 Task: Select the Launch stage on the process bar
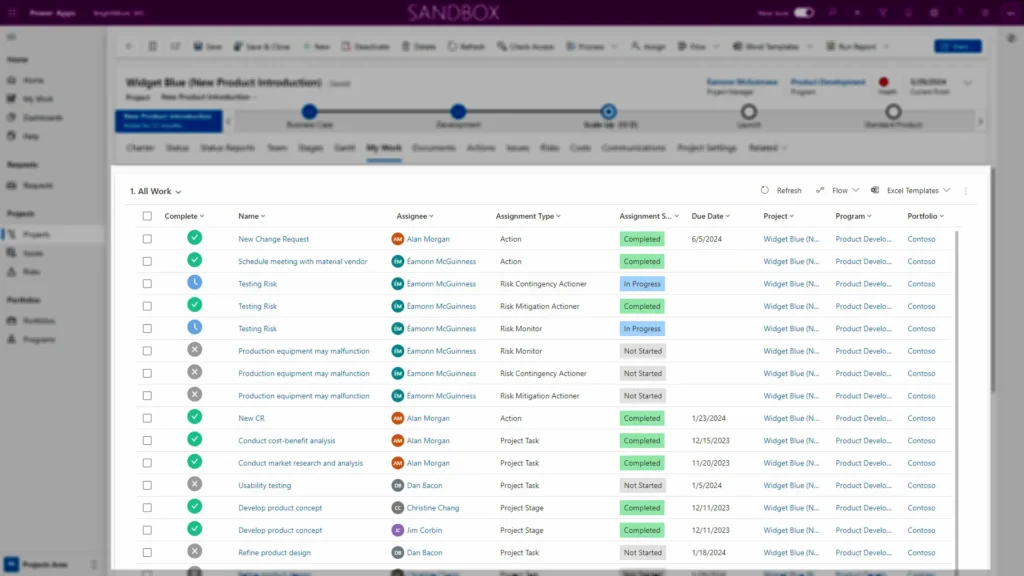coord(748,112)
